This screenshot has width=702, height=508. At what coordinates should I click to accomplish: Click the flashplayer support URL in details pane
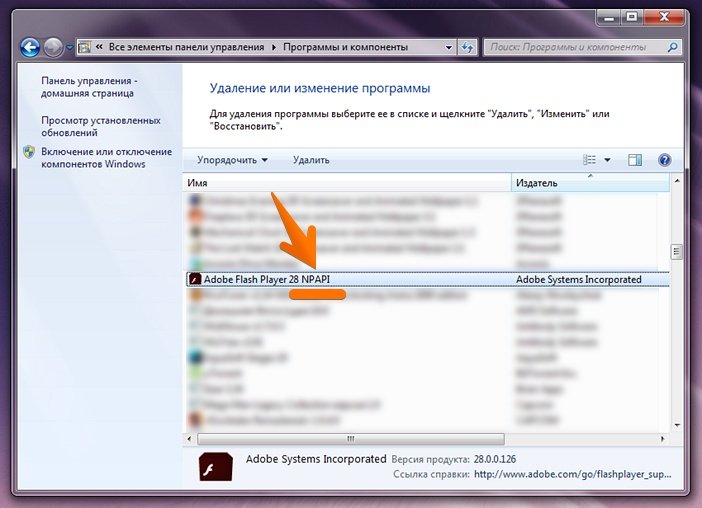point(573,474)
